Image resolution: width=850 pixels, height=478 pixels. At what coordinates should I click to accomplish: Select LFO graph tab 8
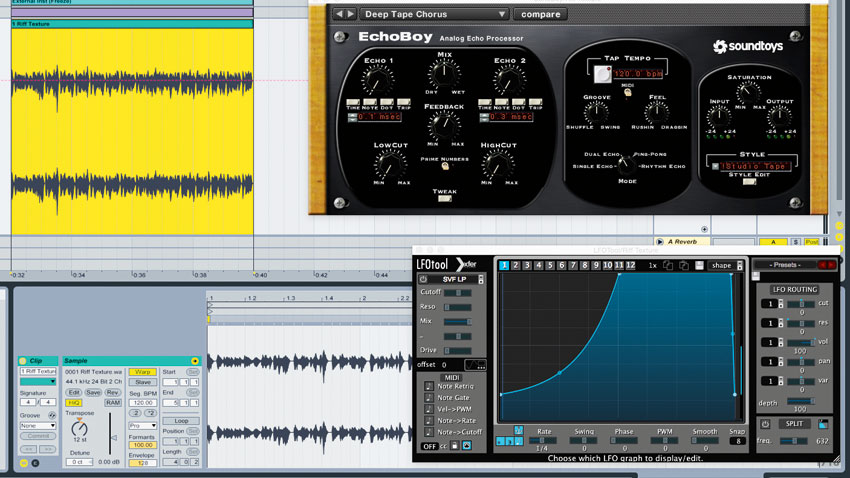click(584, 265)
